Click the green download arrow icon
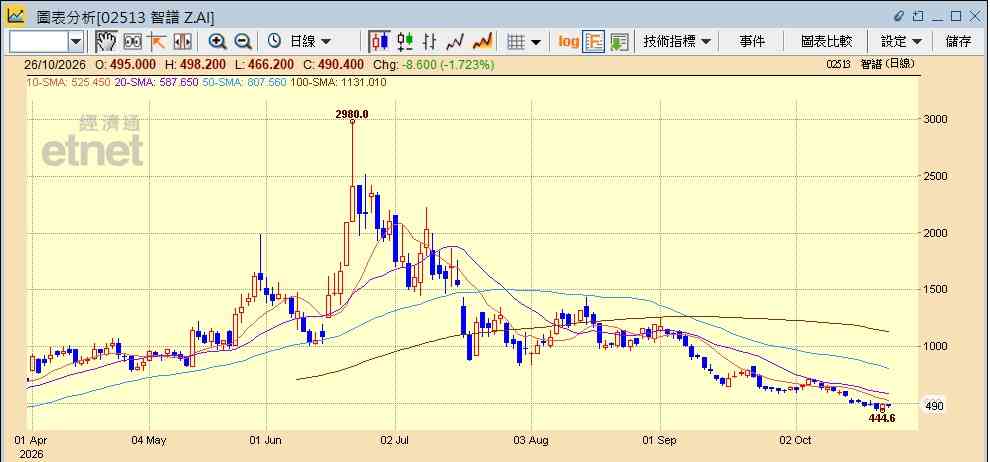The width and height of the screenshot is (990, 462). [619, 42]
